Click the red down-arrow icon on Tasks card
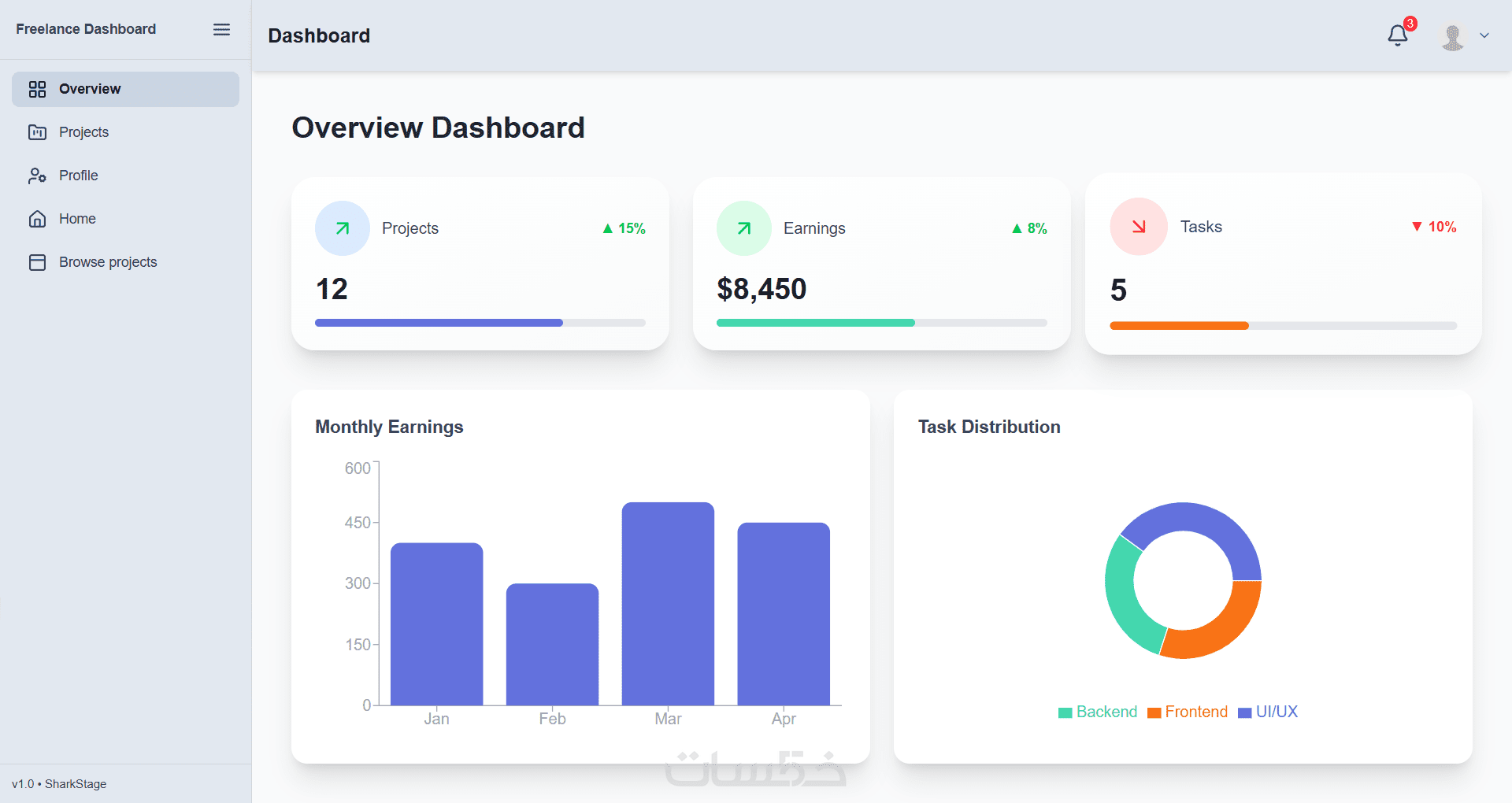 coord(1139,227)
